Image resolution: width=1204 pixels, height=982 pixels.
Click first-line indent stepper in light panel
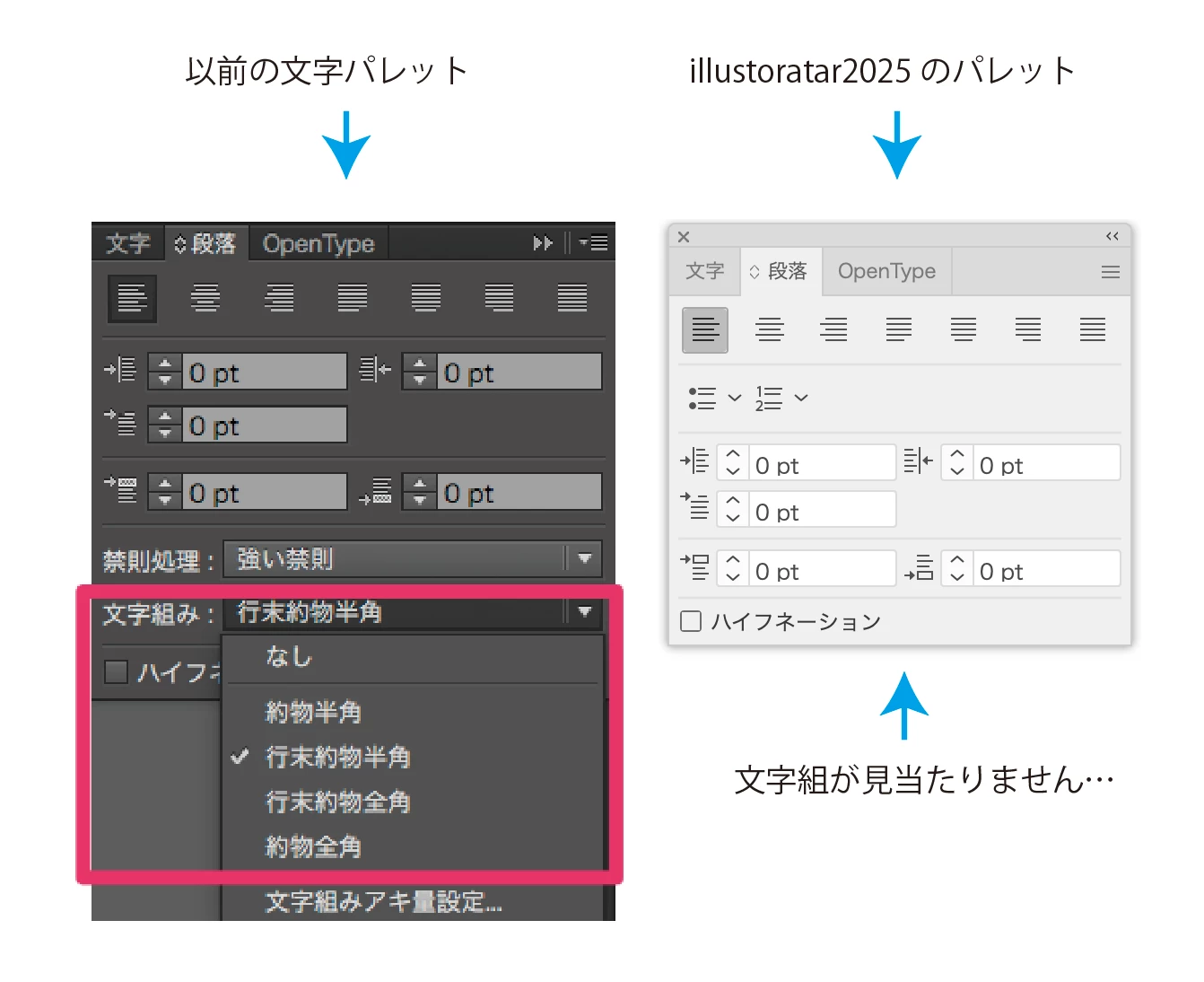tap(733, 510)
